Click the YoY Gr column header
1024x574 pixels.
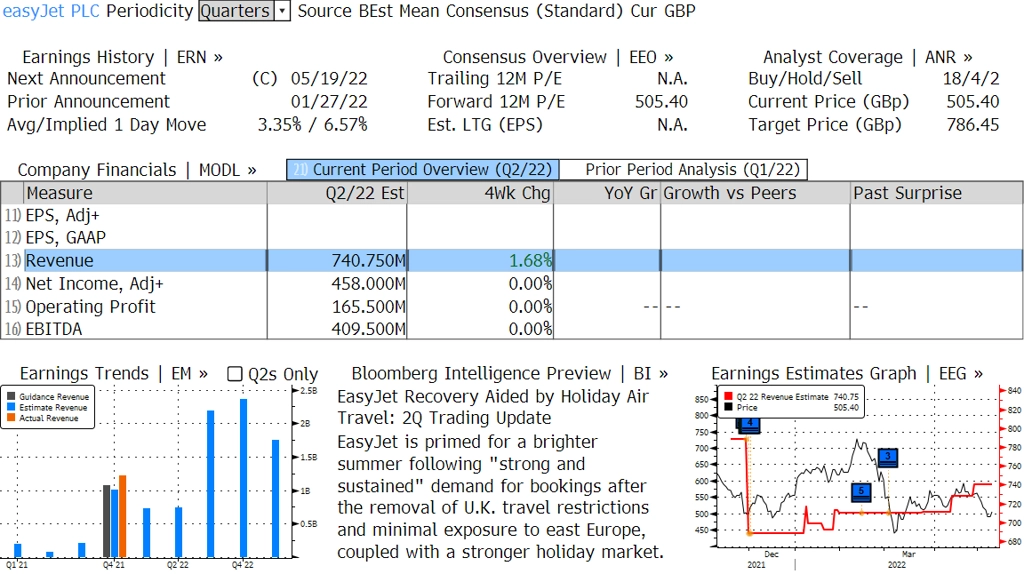coord(607,193)
